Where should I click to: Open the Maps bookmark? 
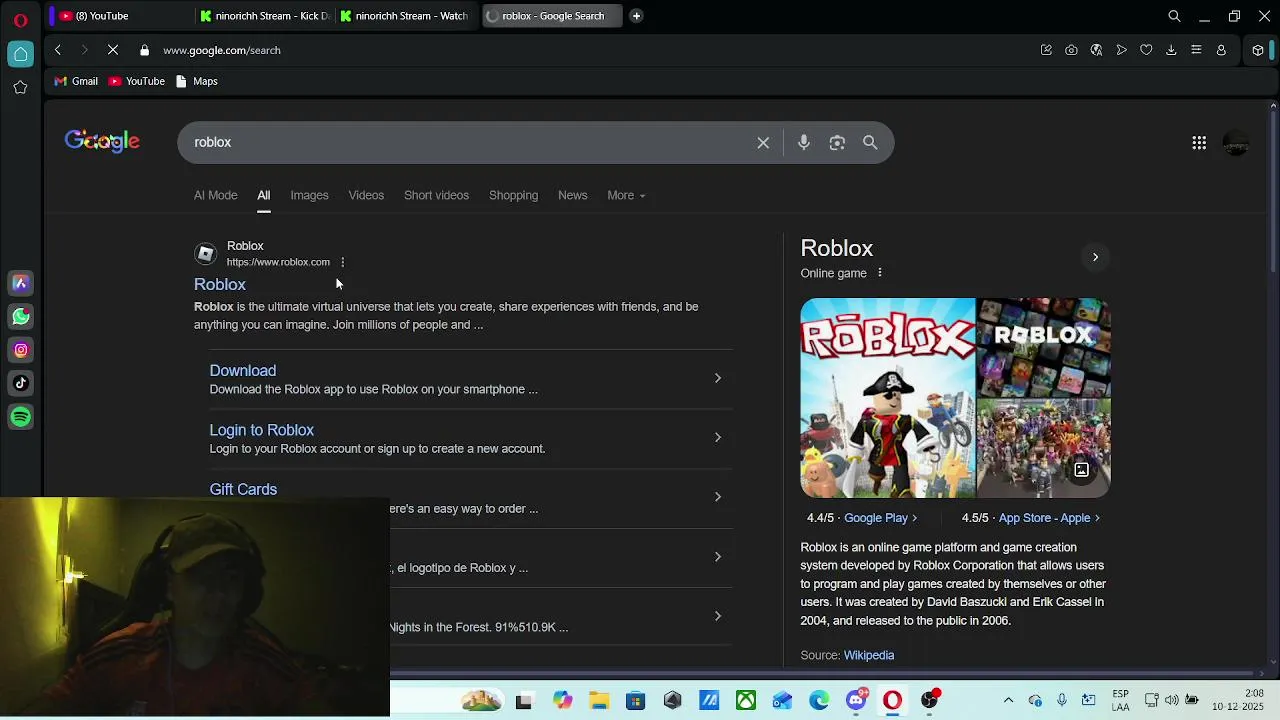tap(197, 81)
